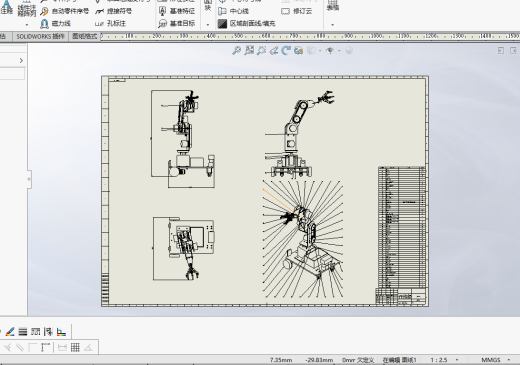This screenshot has height=365, width=520.
Task: Click the bill of materials table
Action: [402, 227]
